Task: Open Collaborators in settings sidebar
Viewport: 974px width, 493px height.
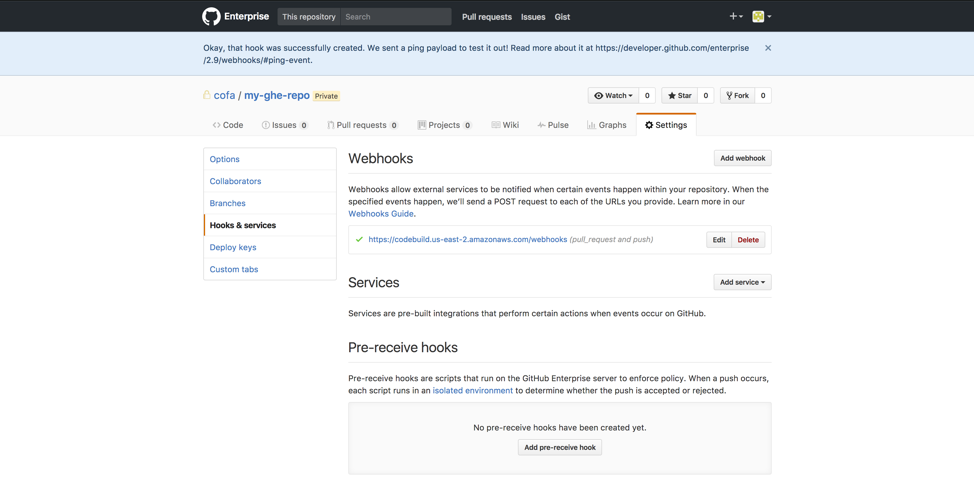Action: 270,181
